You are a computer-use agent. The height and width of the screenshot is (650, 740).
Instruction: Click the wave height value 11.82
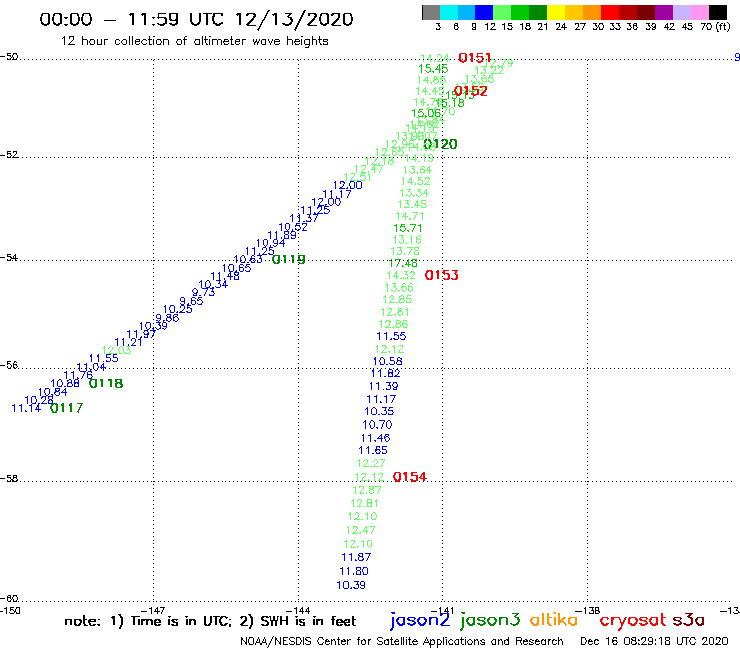(386, 373)
